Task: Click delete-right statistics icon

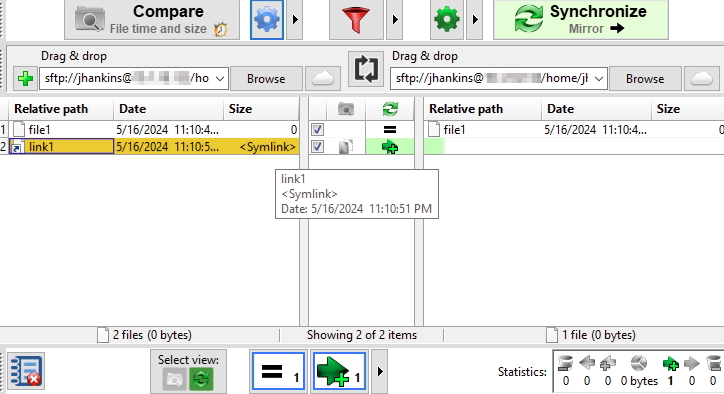Action: tap(713, 363)
